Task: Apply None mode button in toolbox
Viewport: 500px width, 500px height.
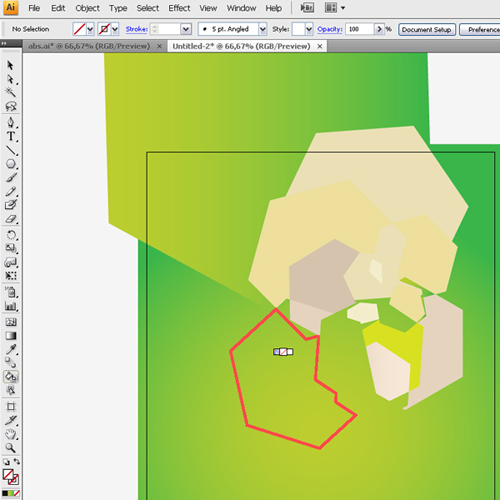Action: [17, 493]
